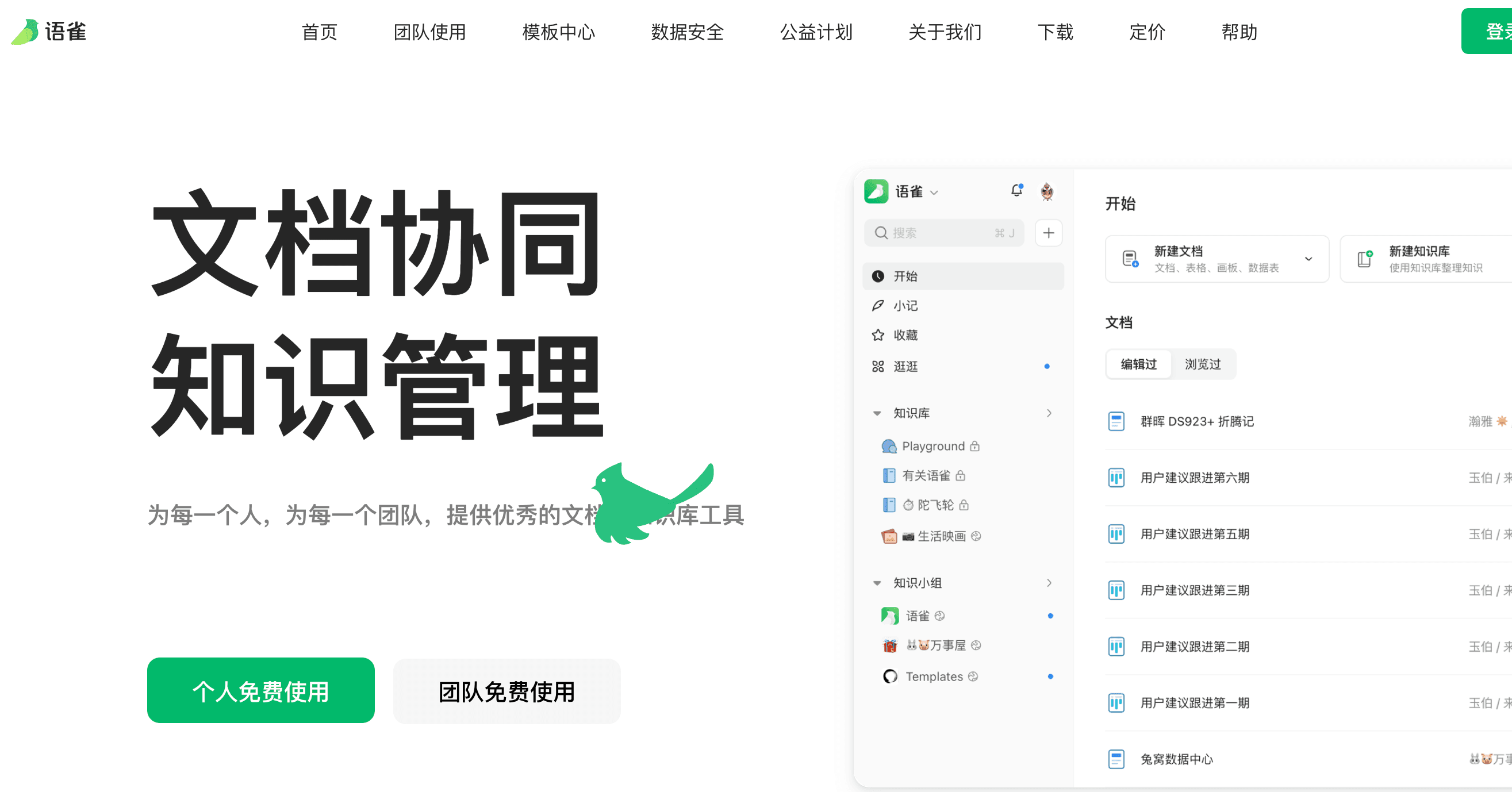1512x792 pixels.
Task: Open the Templates group label
Action: pyautogui.click(x=934, y=676)
